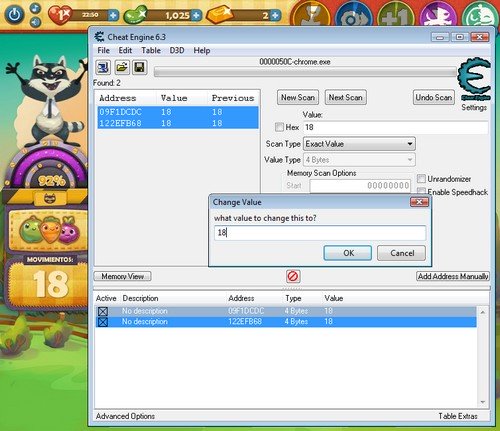Open the Help menu

click(x=202, y=50)
